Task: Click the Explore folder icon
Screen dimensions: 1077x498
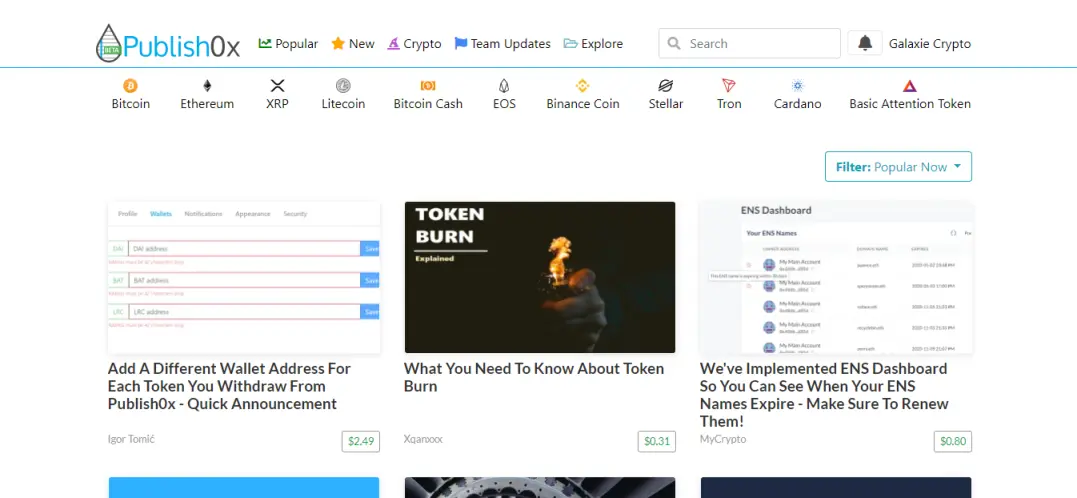Action: tap(570, 43)
